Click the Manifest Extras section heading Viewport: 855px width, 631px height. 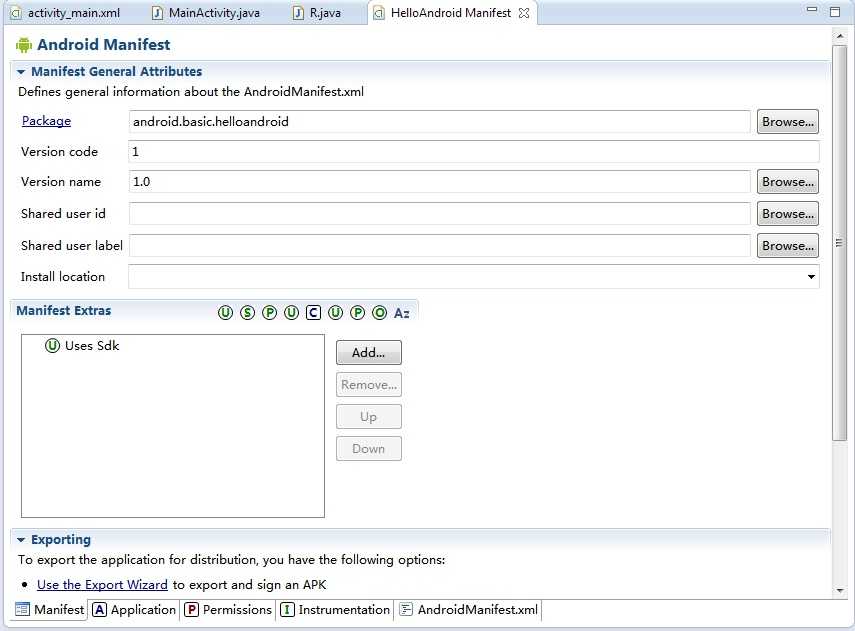click(x=64, y=311)
